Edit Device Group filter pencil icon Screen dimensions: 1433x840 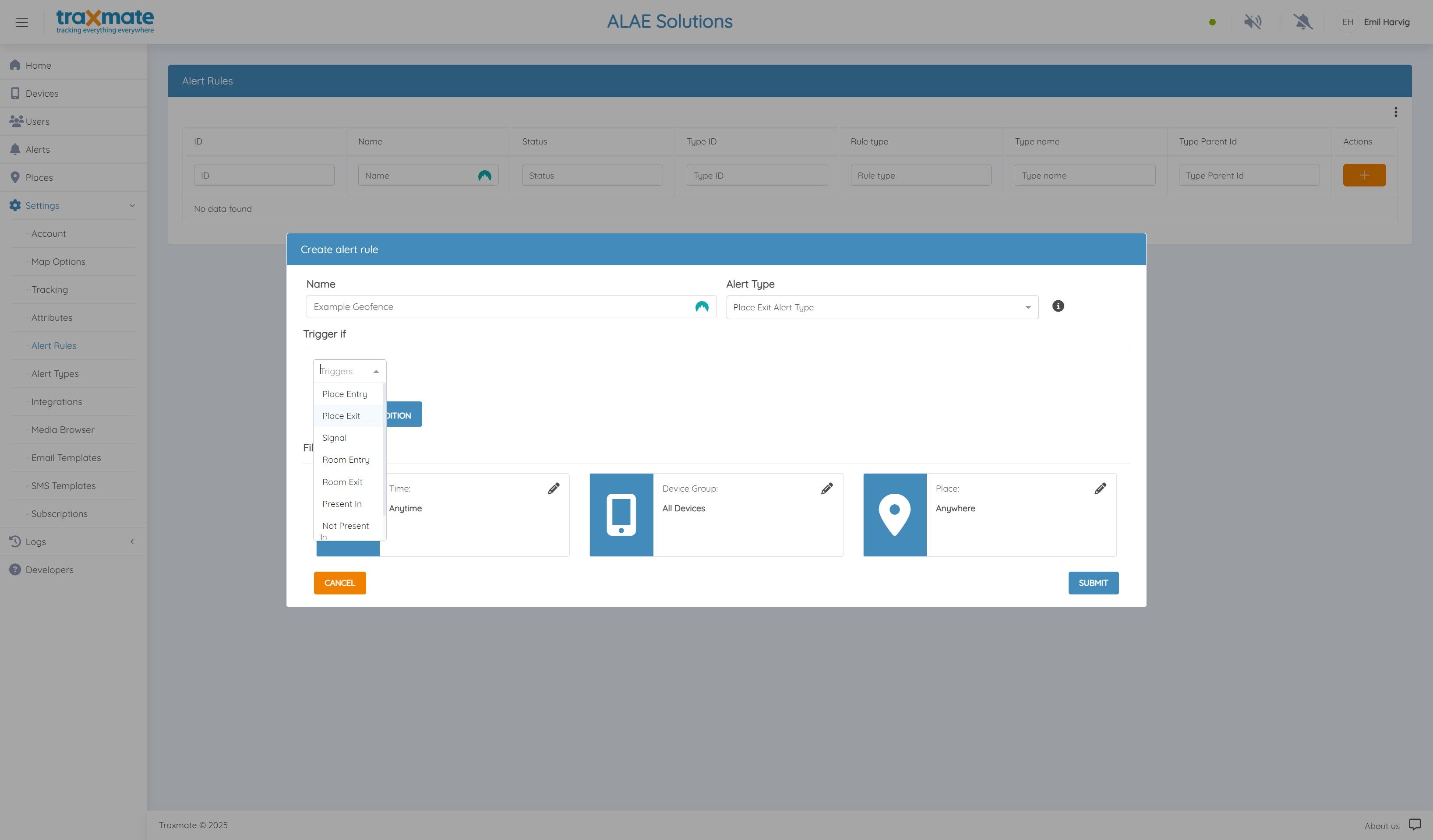(x=827, y=489)
